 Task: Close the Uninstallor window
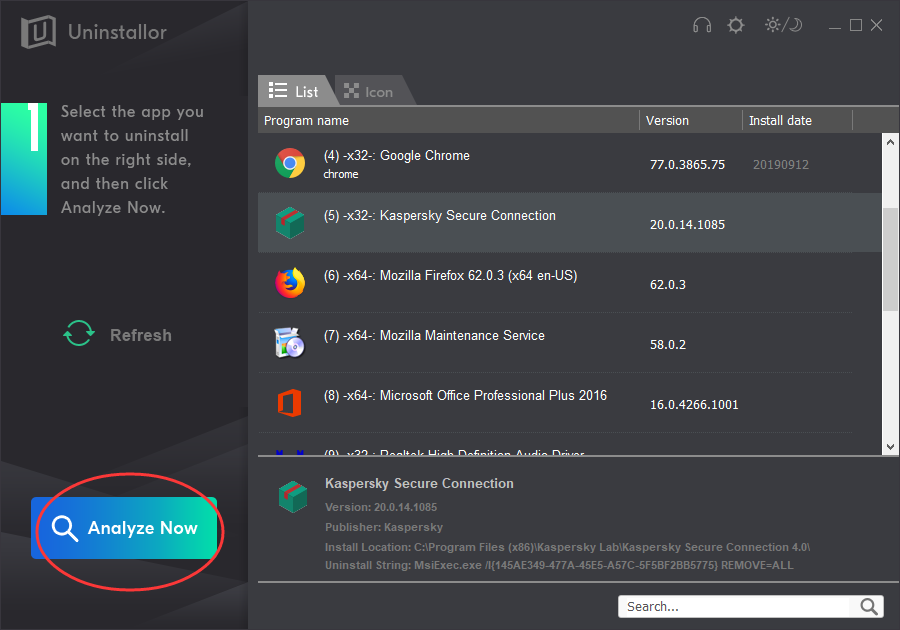876,25
